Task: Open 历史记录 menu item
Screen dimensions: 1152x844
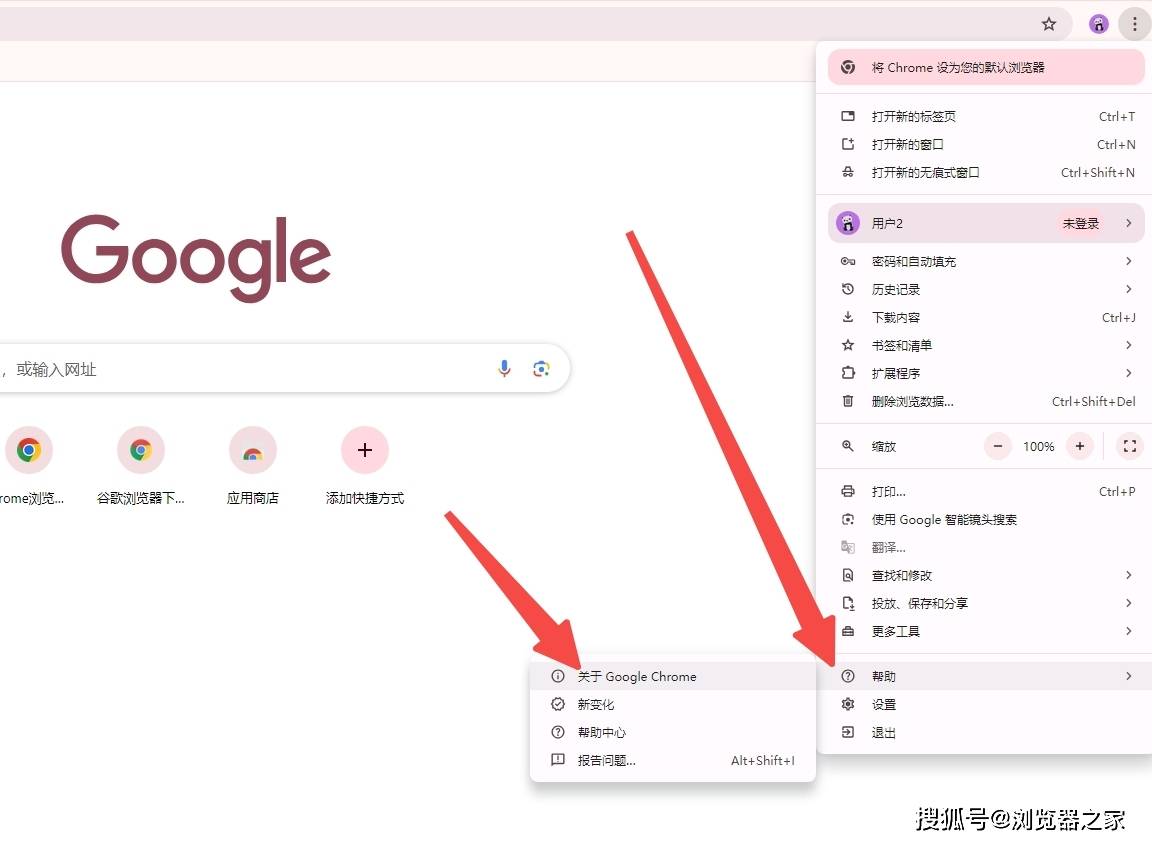Action: (x=986, y=289)
